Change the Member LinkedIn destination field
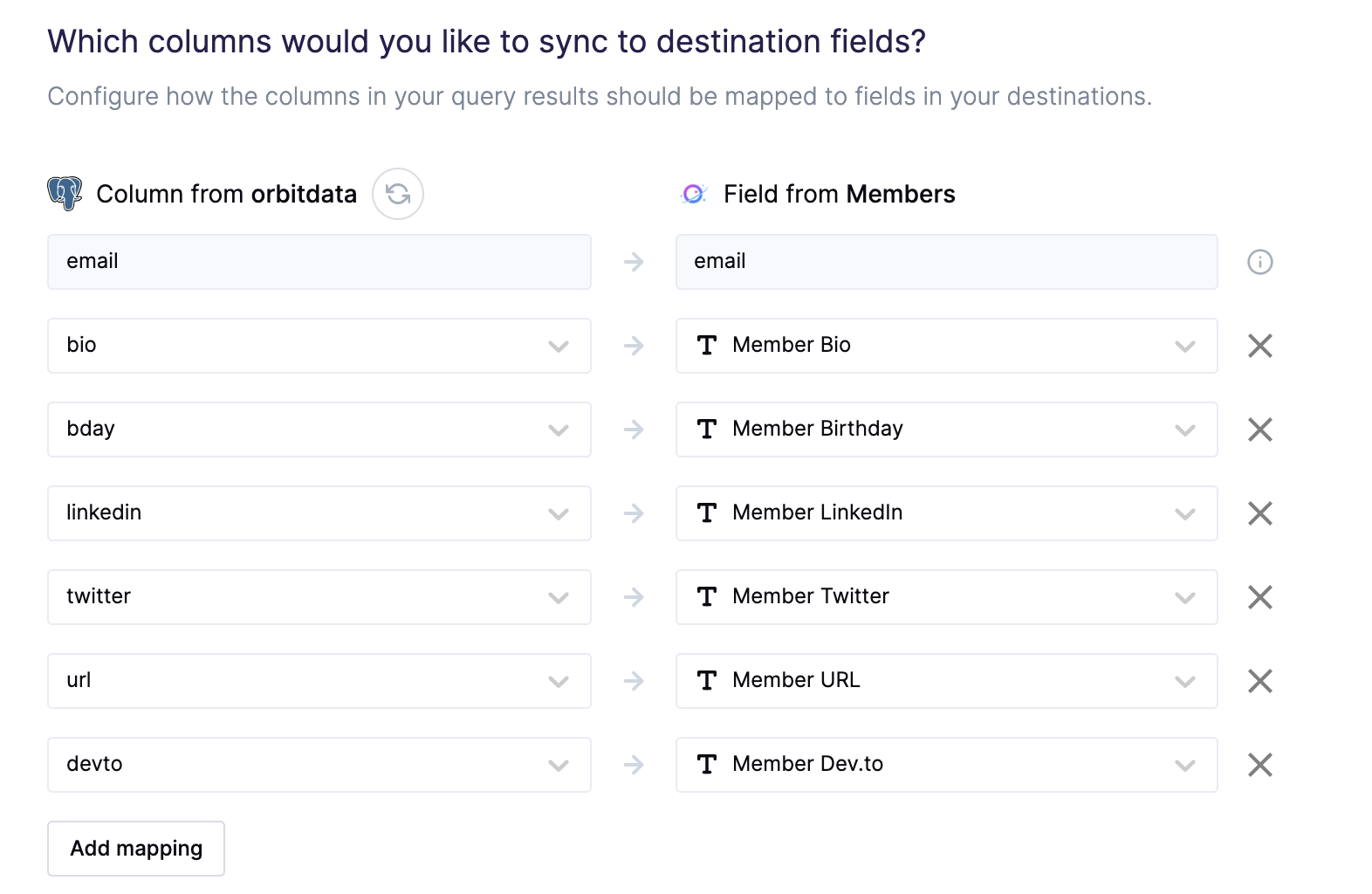This screenshot has height=894, width=1372. point(946,513)
